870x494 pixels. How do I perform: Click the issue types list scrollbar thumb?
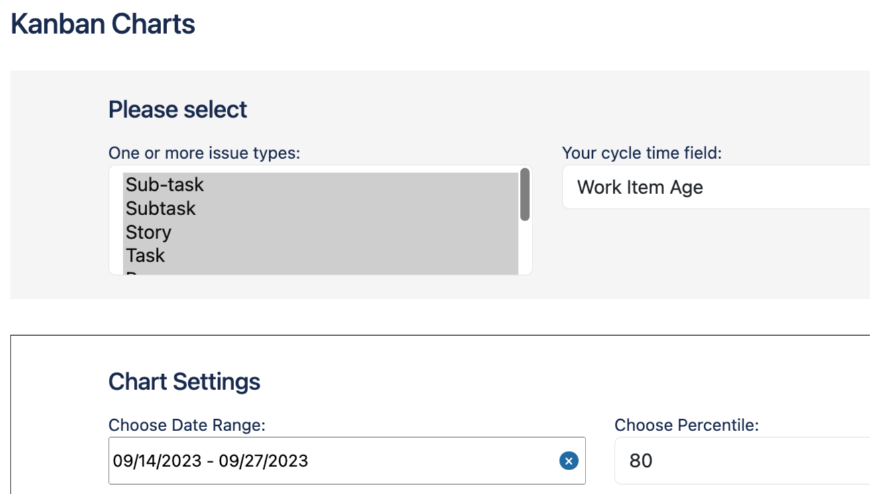[525, 194]
